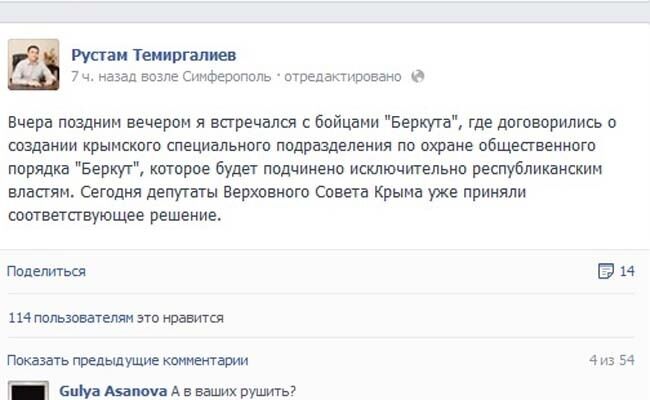The height and width of the screenshot is (400, 650).
Task: Click the share count number 14
Action: coord(628,271)
